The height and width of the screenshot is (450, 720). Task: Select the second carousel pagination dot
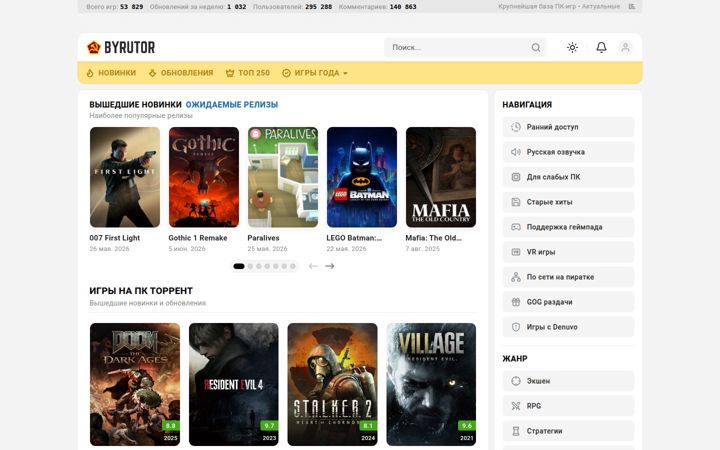250,266
